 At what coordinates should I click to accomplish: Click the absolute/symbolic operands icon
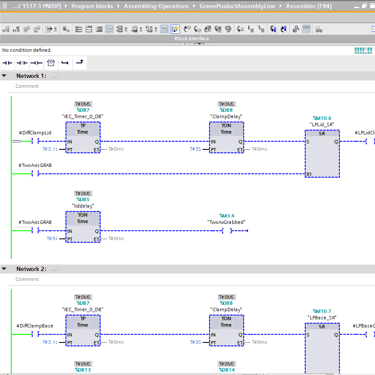click(120, 29)
